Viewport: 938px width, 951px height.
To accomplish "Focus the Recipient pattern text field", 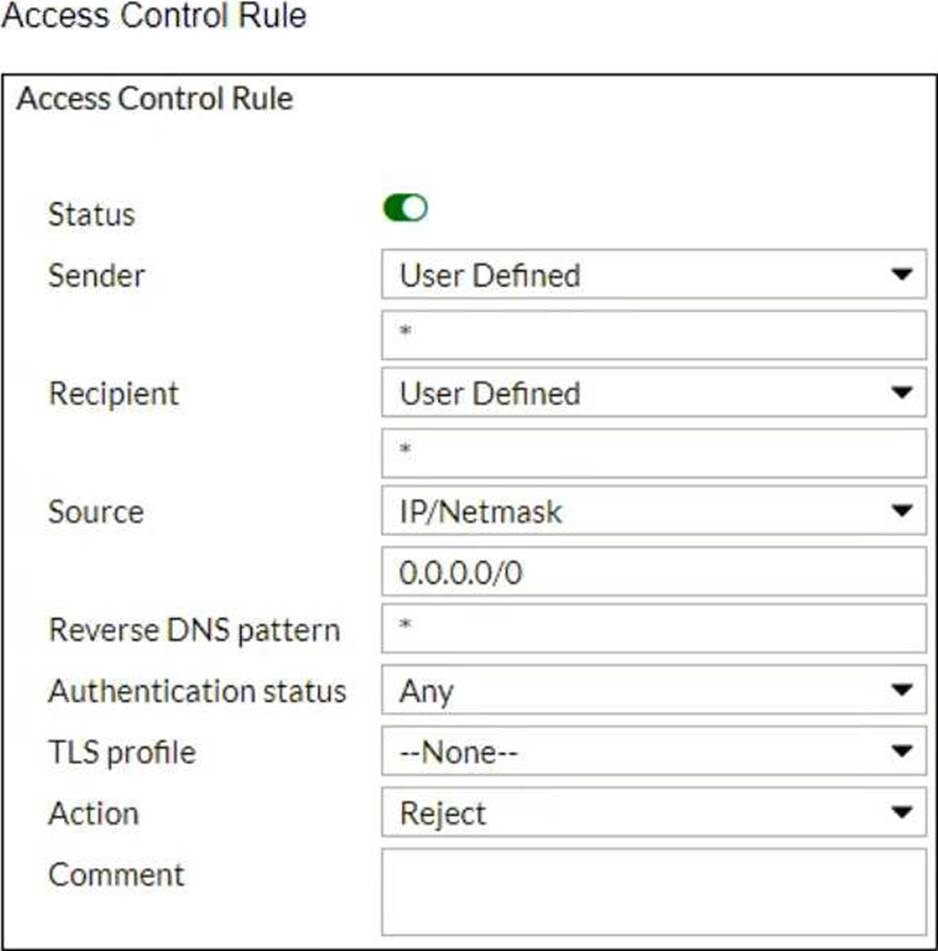I will [x=653, y=453].
